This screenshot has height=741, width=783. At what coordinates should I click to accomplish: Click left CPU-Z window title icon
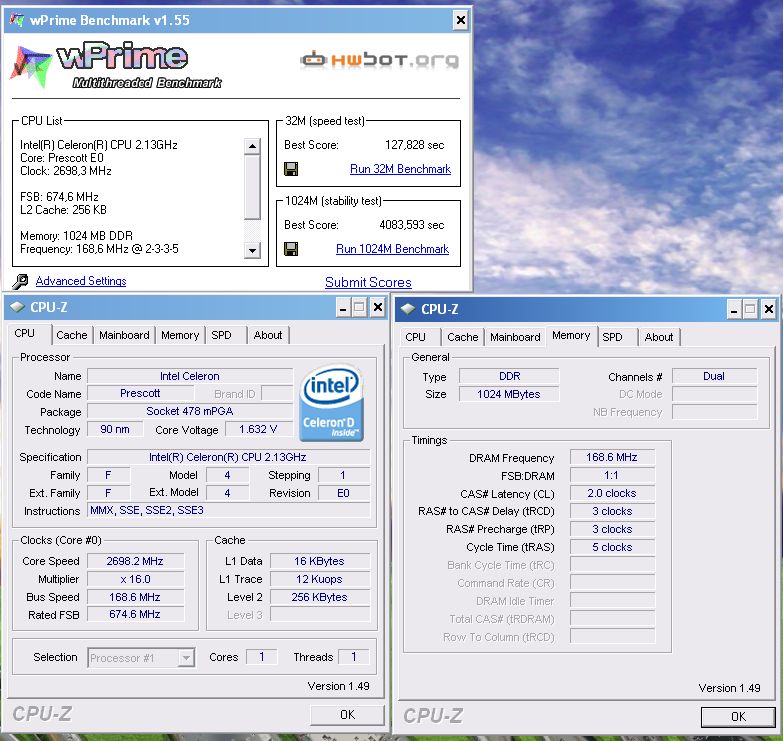[x=17, y=307]
